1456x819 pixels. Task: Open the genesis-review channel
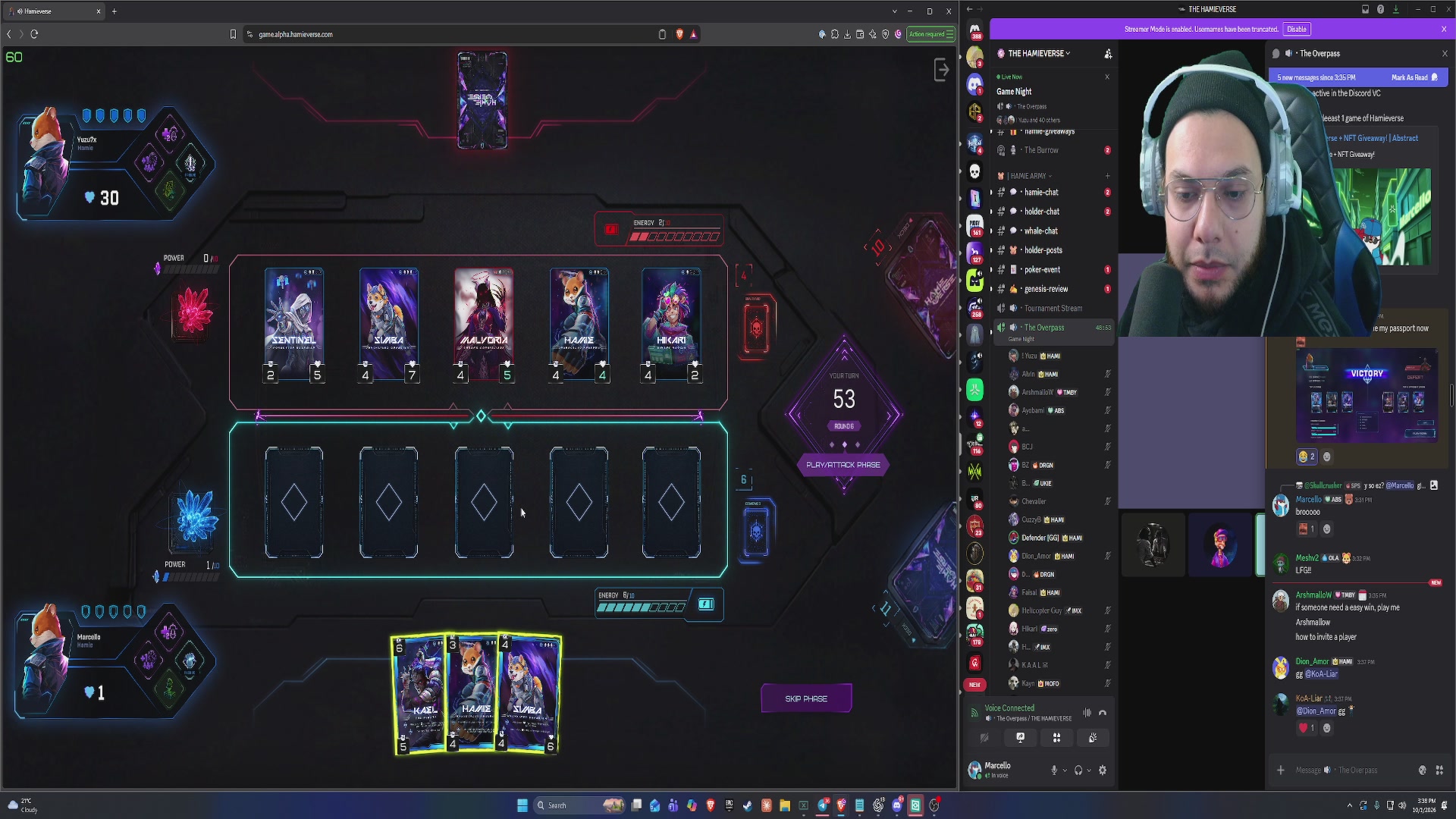pos(1053,289)
